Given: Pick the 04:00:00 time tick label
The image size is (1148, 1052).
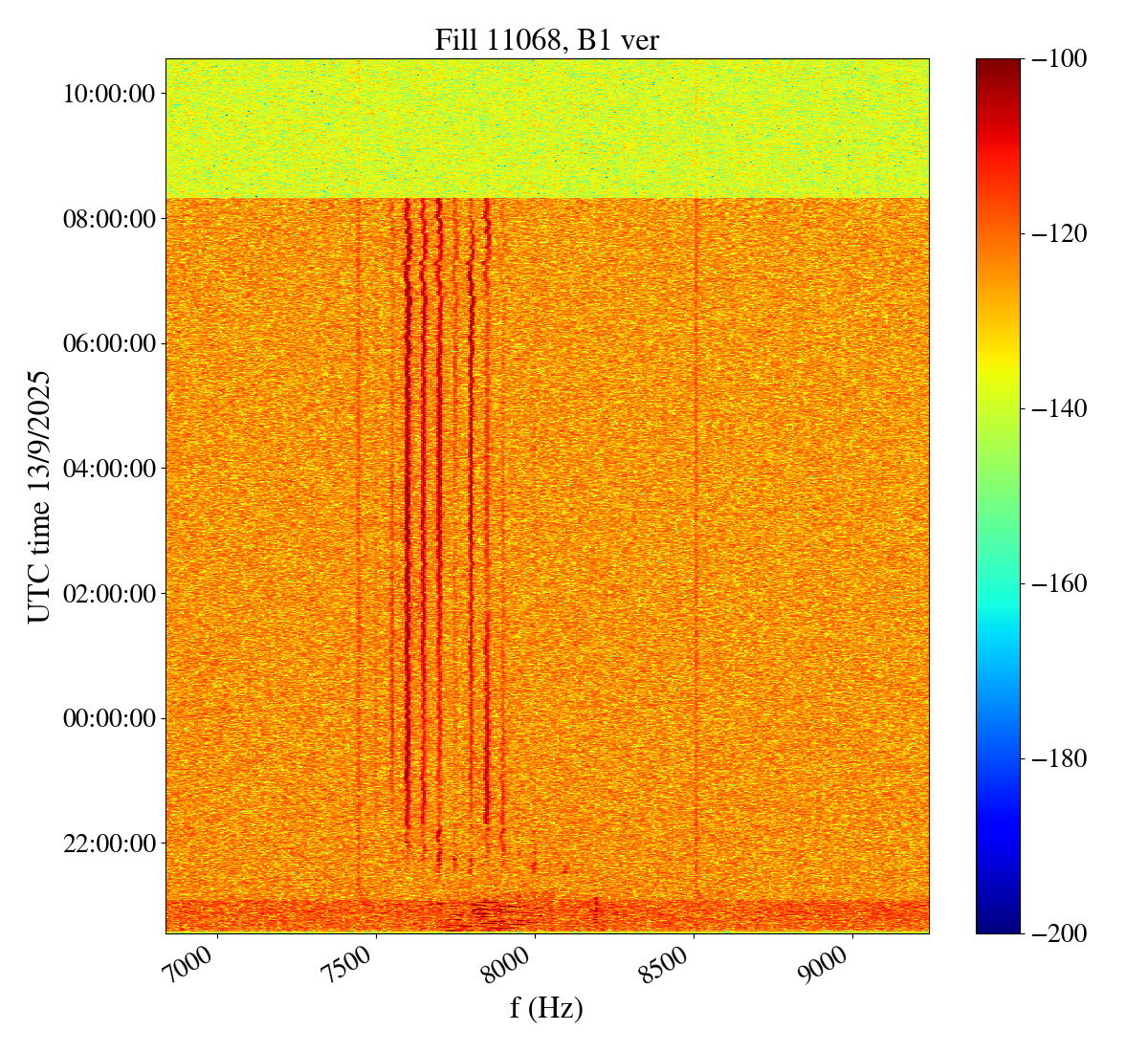Looking at the screenshot, I should pyautogui.click(x=109, y=469).
